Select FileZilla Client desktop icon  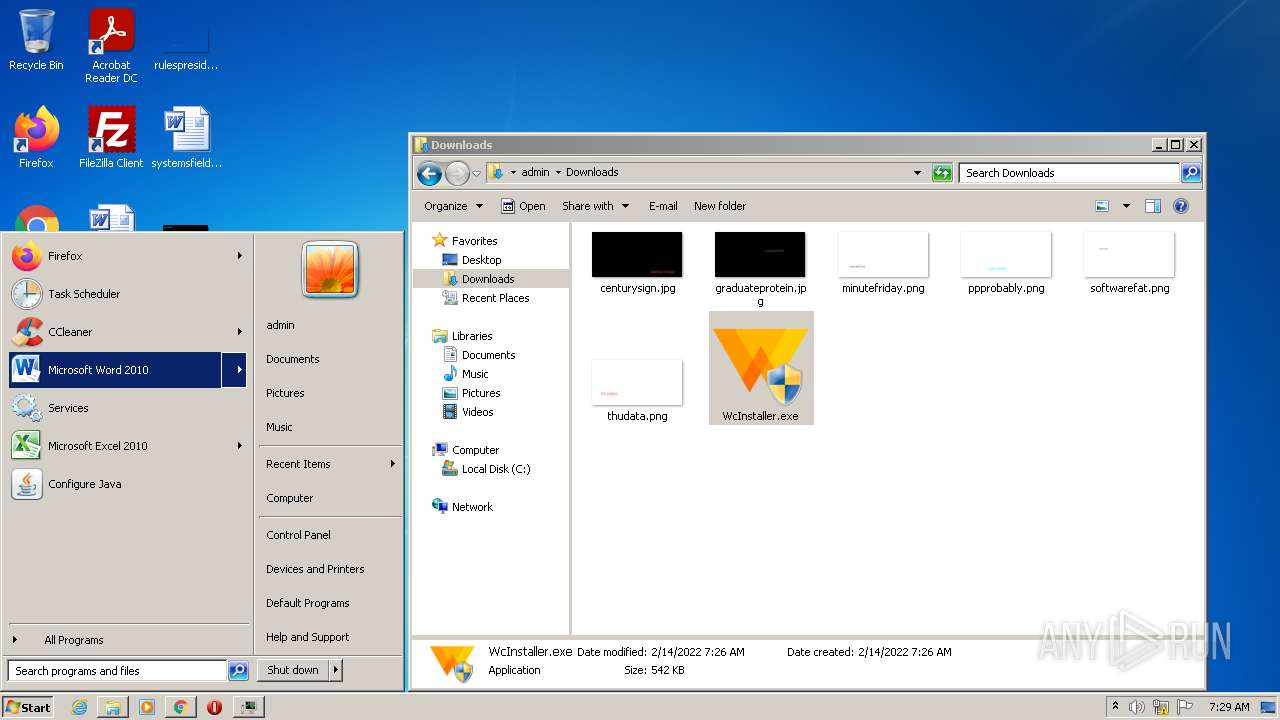(x=111, y=137)
